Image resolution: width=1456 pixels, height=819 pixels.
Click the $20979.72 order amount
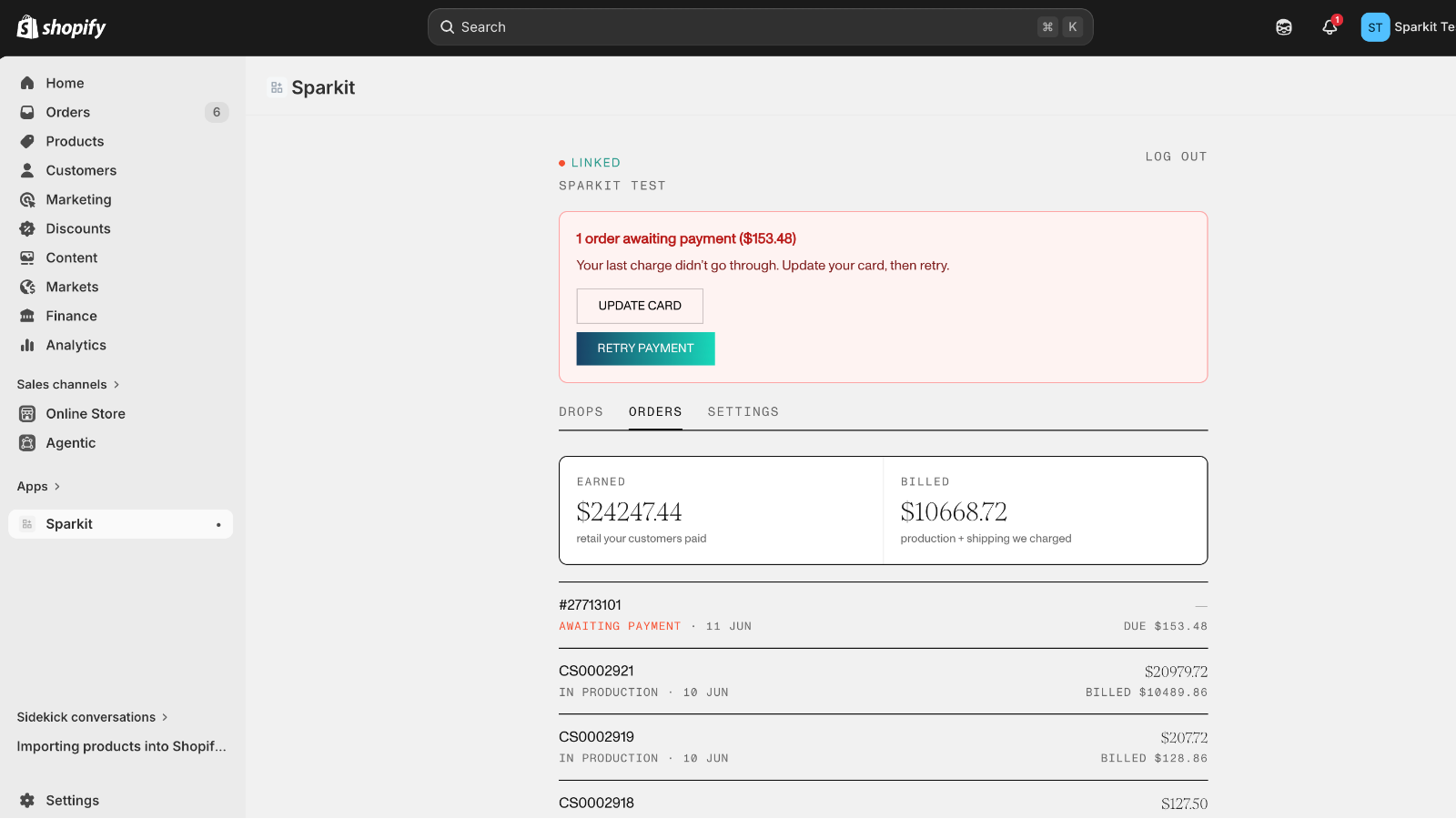[x=1176, y=672]
